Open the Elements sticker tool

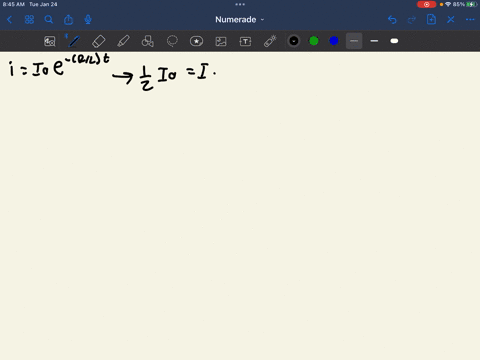click(196, 41)
